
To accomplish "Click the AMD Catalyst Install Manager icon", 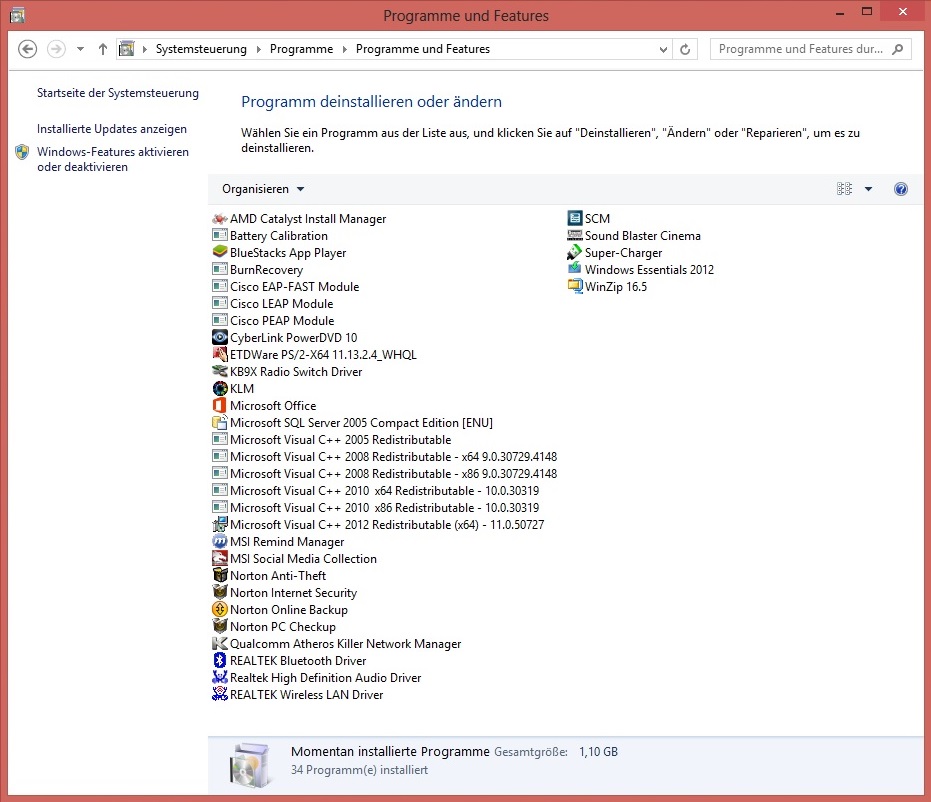I will pyautogui.click(x=220, y=218).
